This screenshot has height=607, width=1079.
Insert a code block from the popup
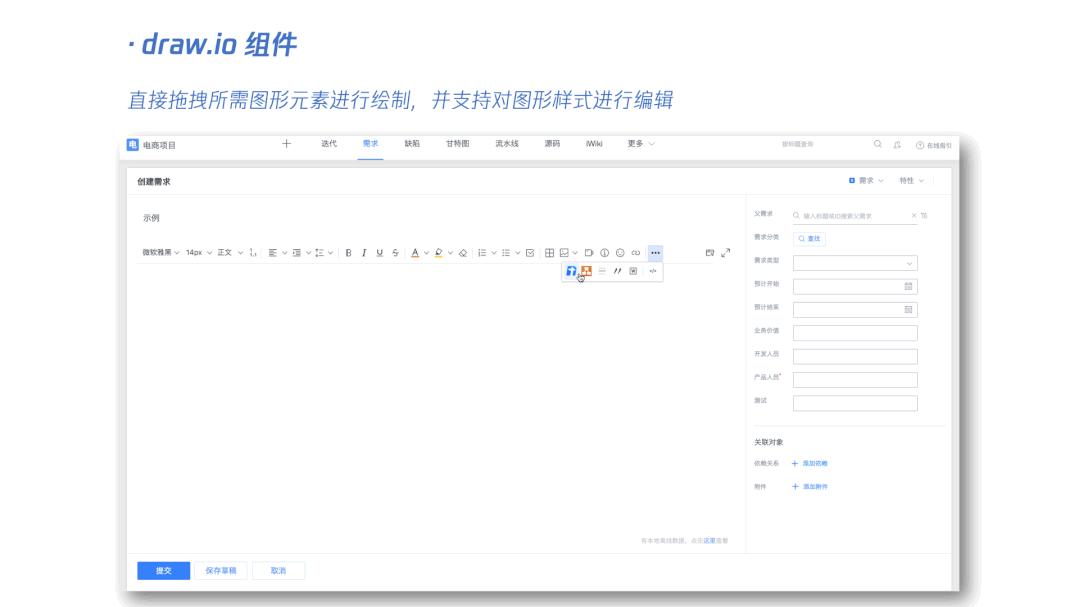653,271
